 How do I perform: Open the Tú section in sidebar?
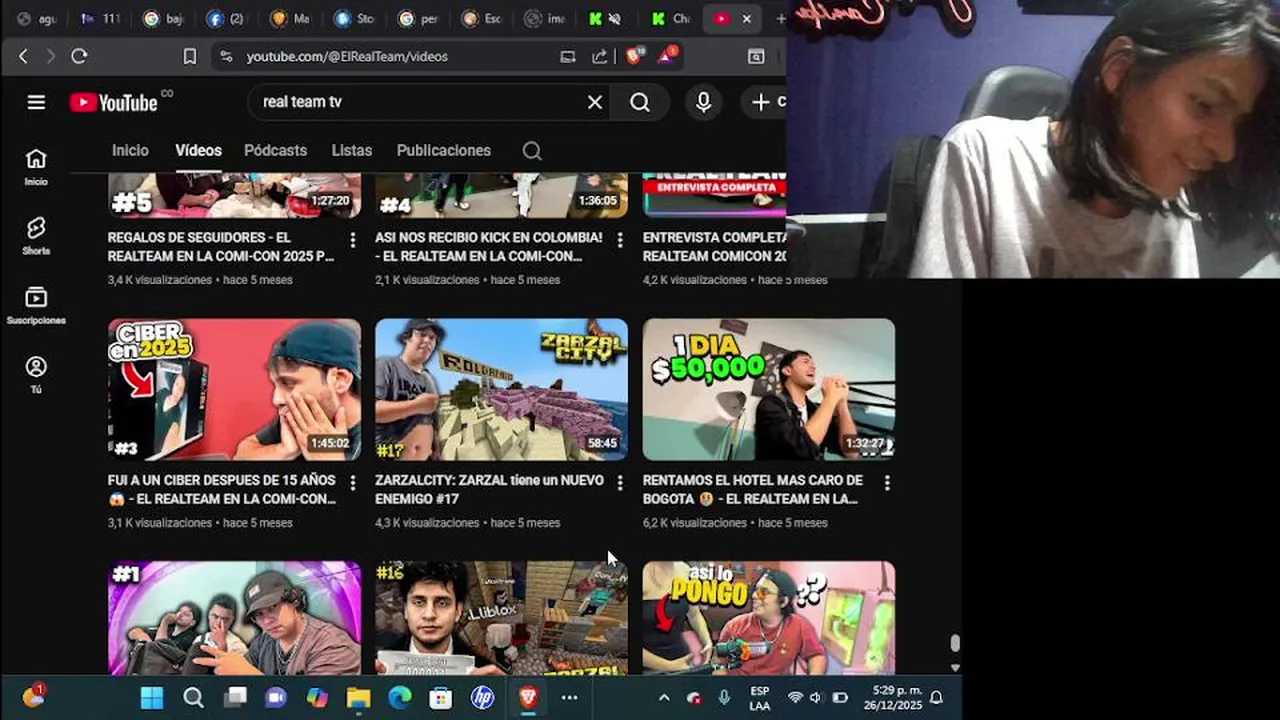tap(36, 375)
